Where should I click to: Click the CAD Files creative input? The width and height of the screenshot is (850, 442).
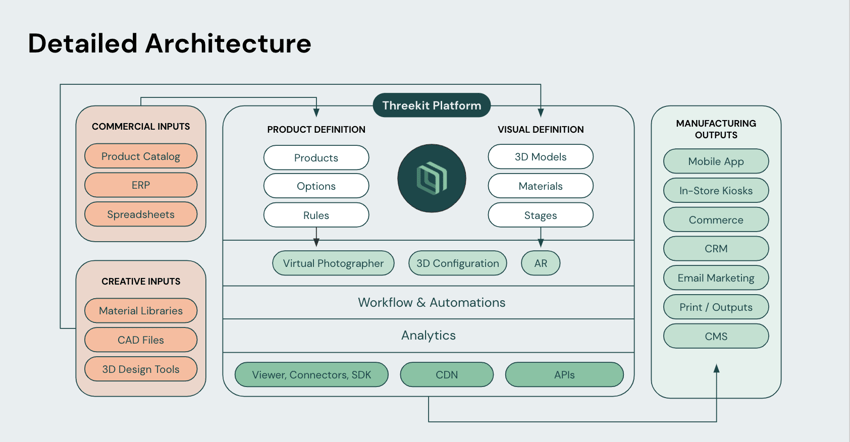(x=141, y=340)
